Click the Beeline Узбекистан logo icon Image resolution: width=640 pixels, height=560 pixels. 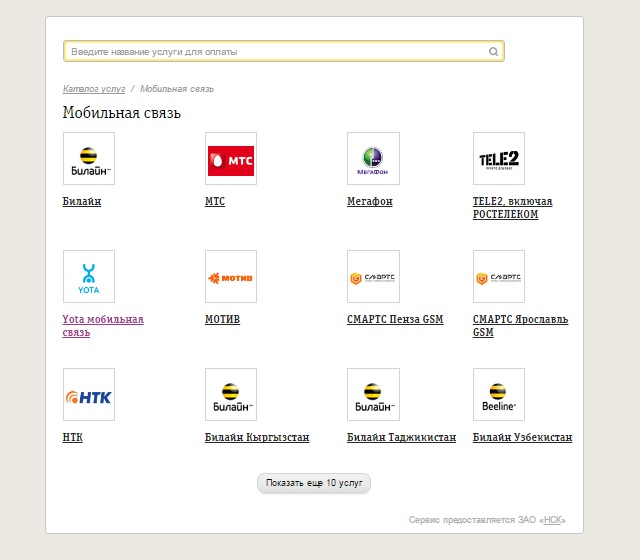[499, 395]
